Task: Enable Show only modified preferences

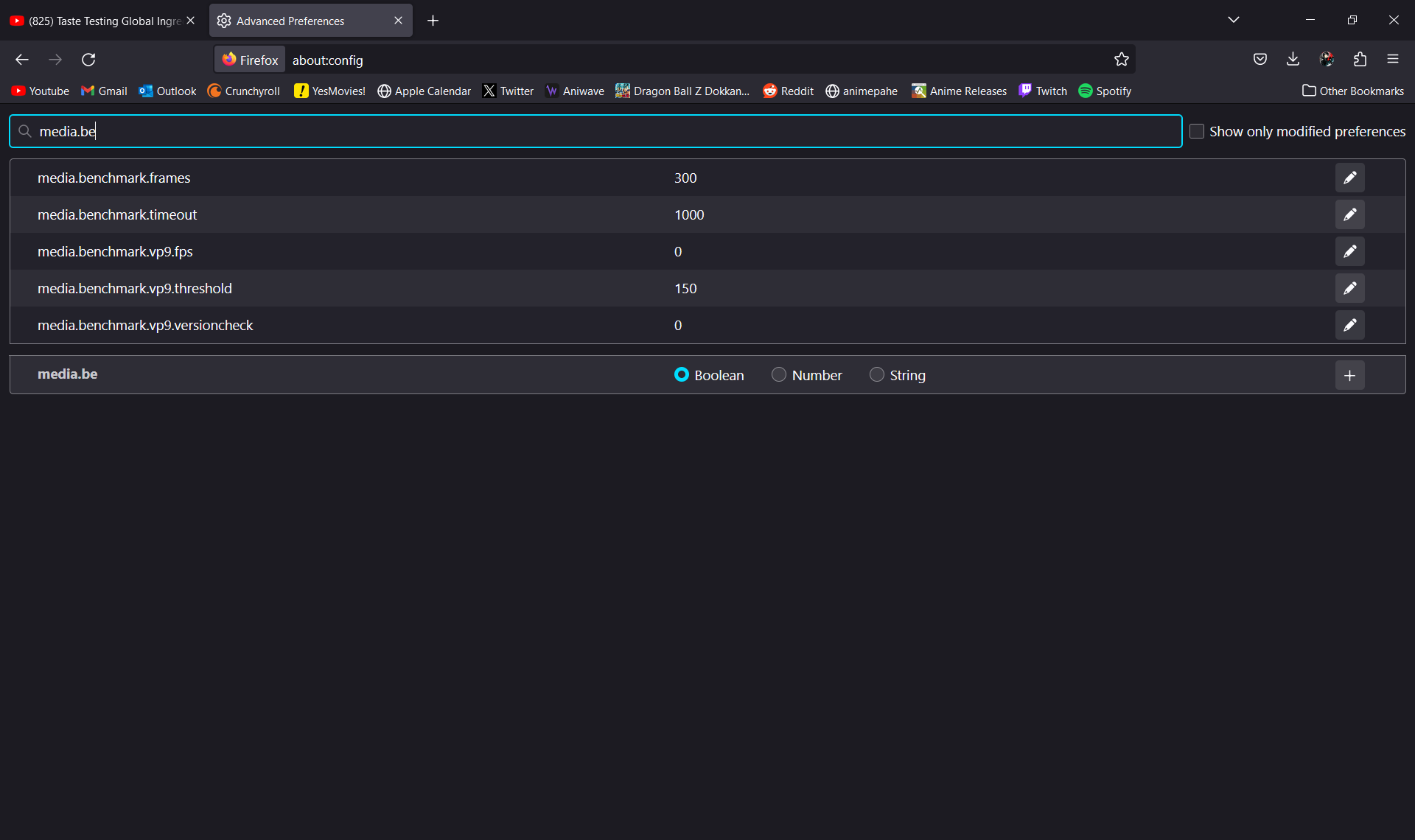Action: coord(1197,131)
